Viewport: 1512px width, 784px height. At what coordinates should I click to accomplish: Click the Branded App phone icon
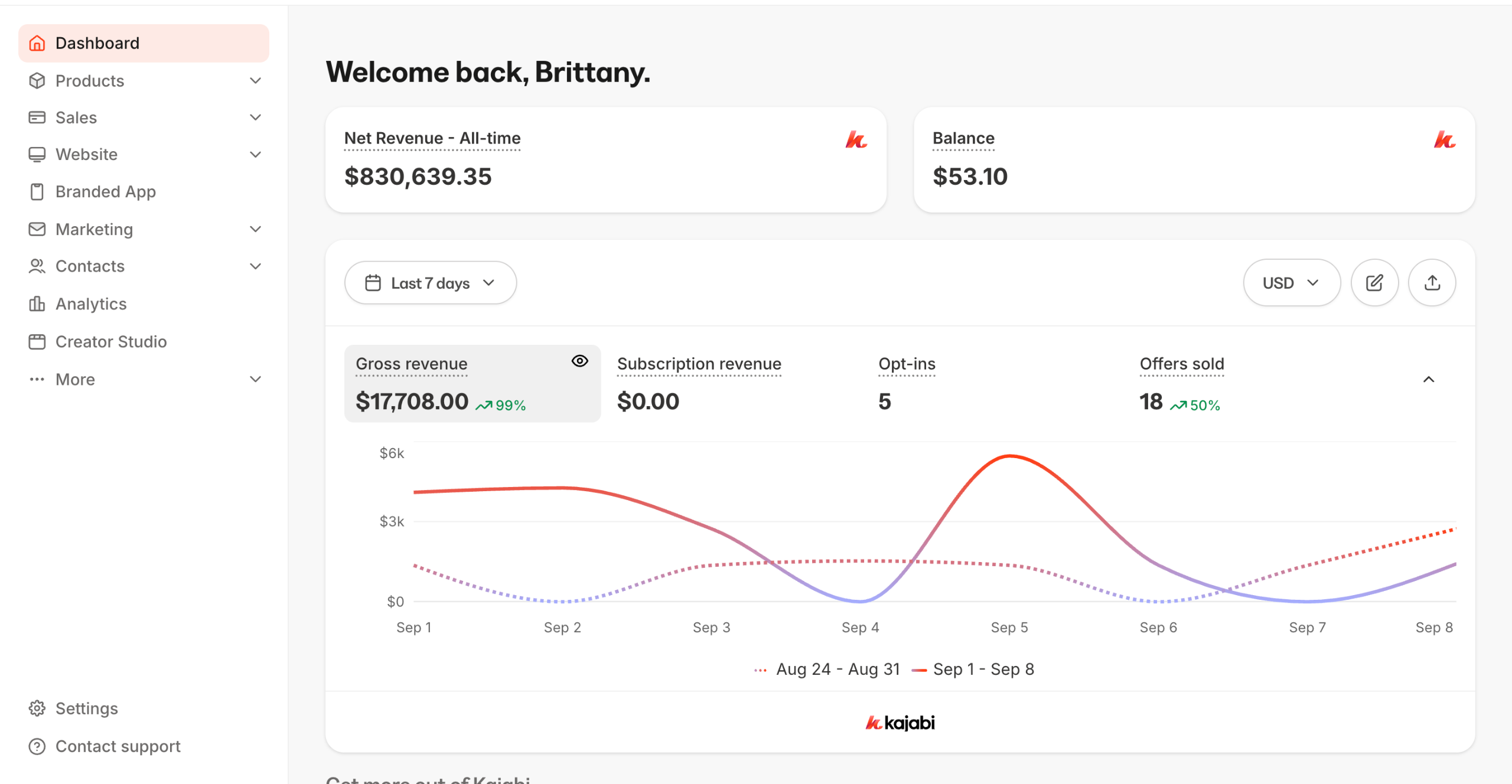click(x=37, y=192)
